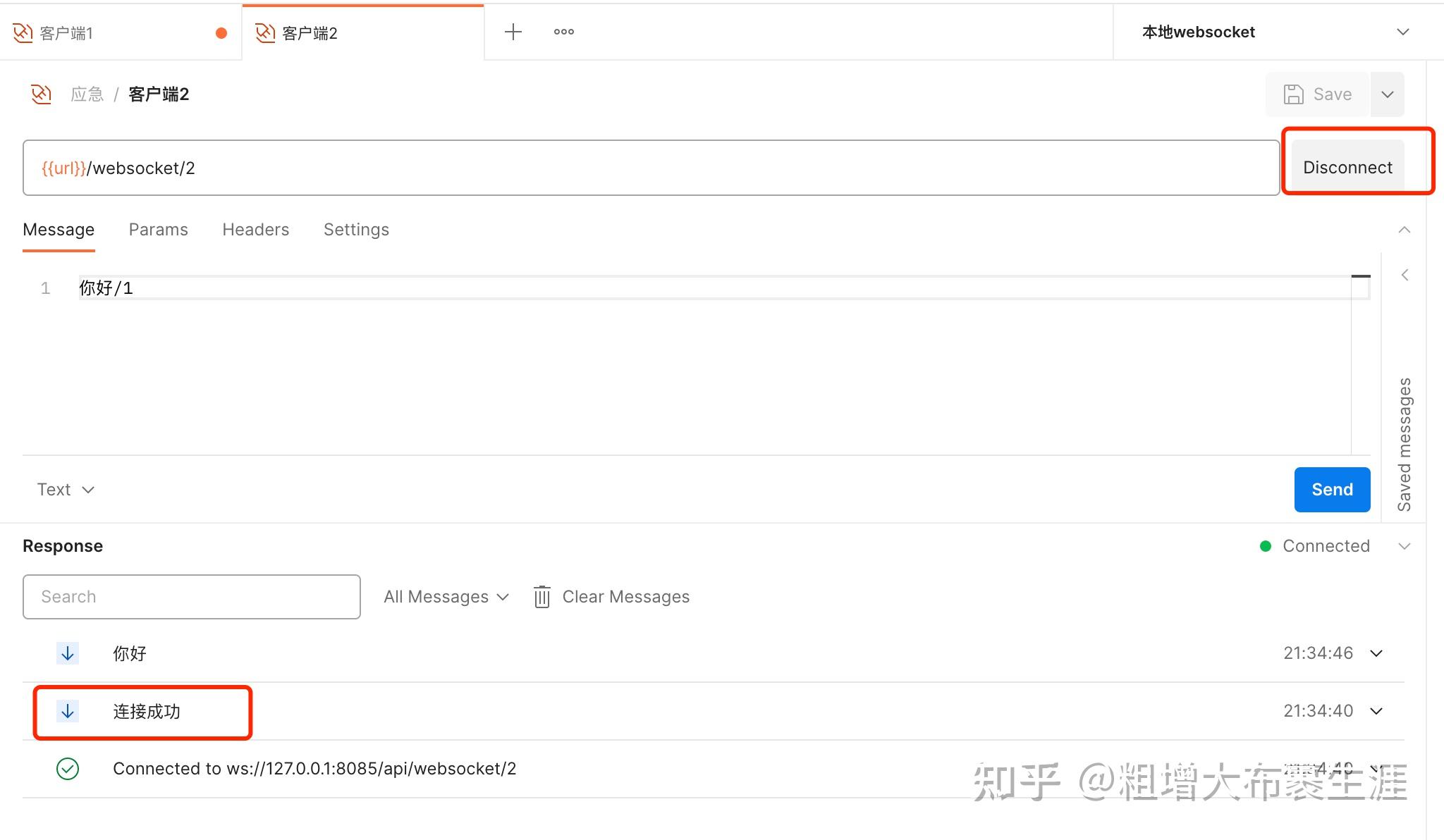Image resolution: width=1444 pixels, height=840 pixels.
Task: Click the WebSocket icon on 客户端1 tab
Action: (23, 32)
